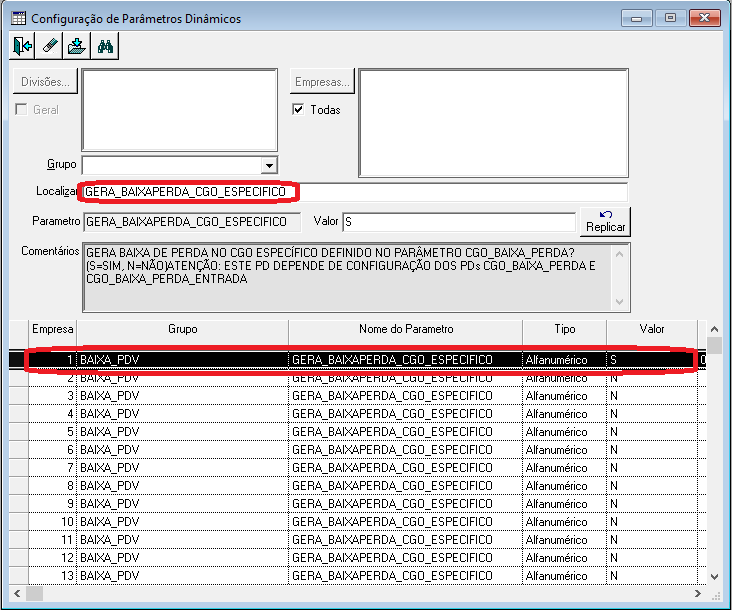Click Valor N cell in Empresa 11 row

click(652, 540)
